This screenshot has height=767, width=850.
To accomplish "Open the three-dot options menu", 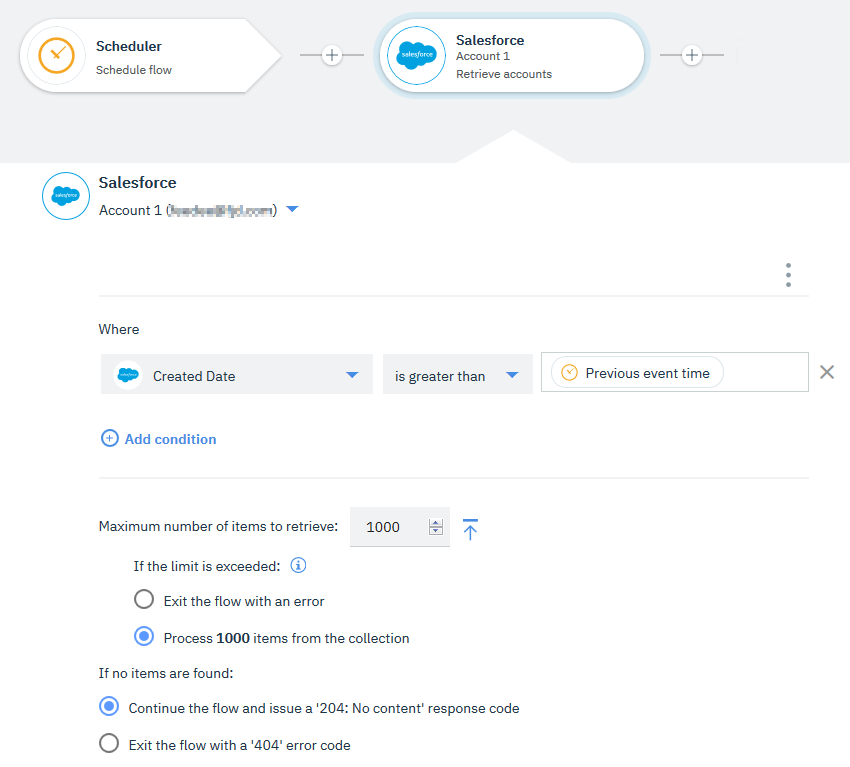I will (788, 275).
